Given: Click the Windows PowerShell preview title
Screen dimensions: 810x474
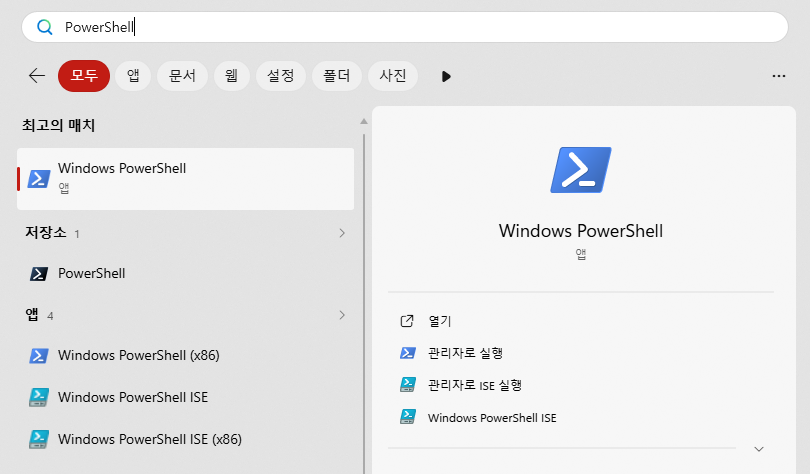Looking at the screenshot, I should [581, 231].
